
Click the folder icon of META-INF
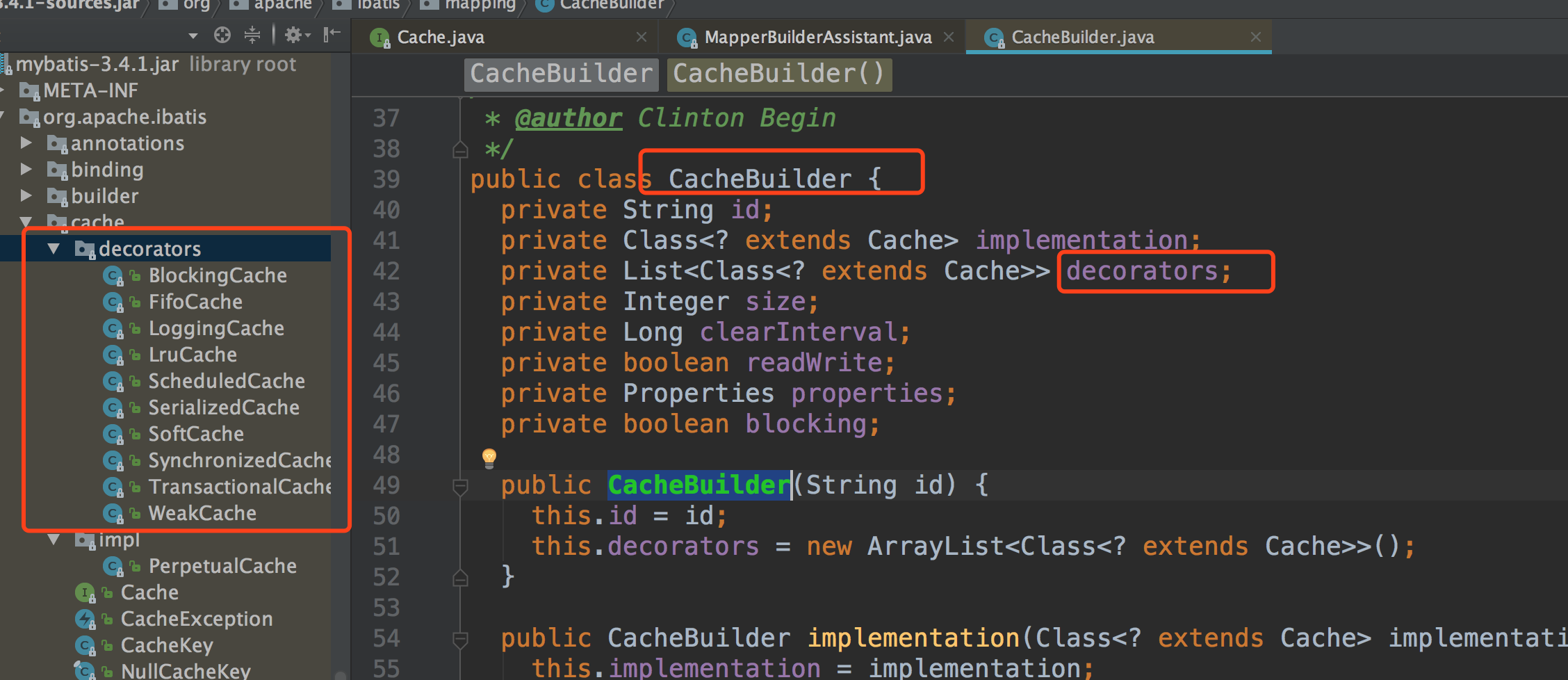tap(29, 91)
